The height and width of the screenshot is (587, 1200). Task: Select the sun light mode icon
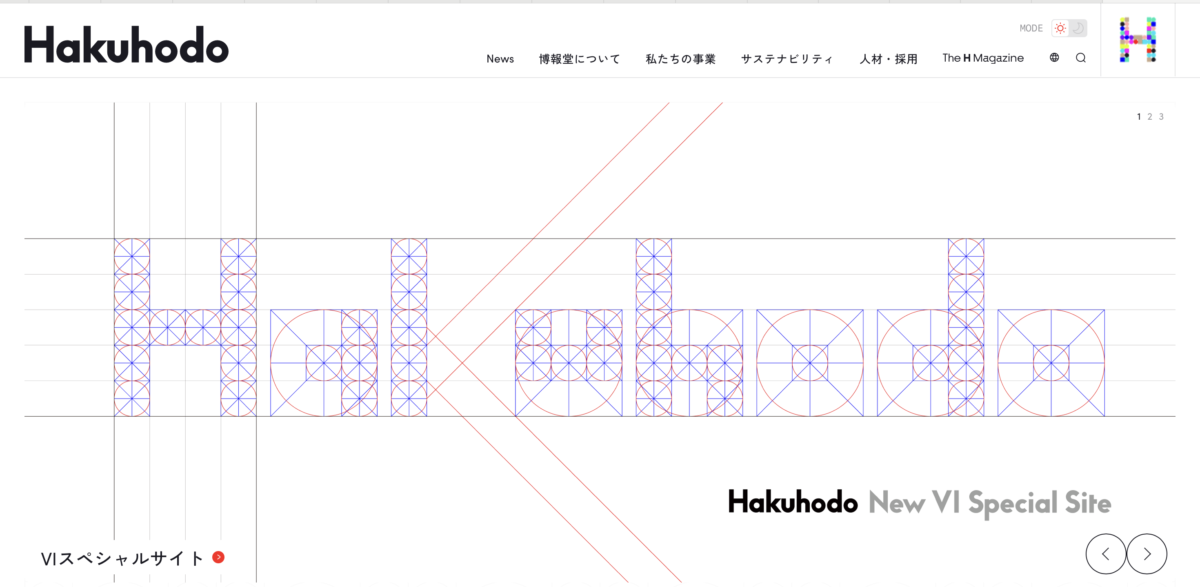[x=1060, y=28]
